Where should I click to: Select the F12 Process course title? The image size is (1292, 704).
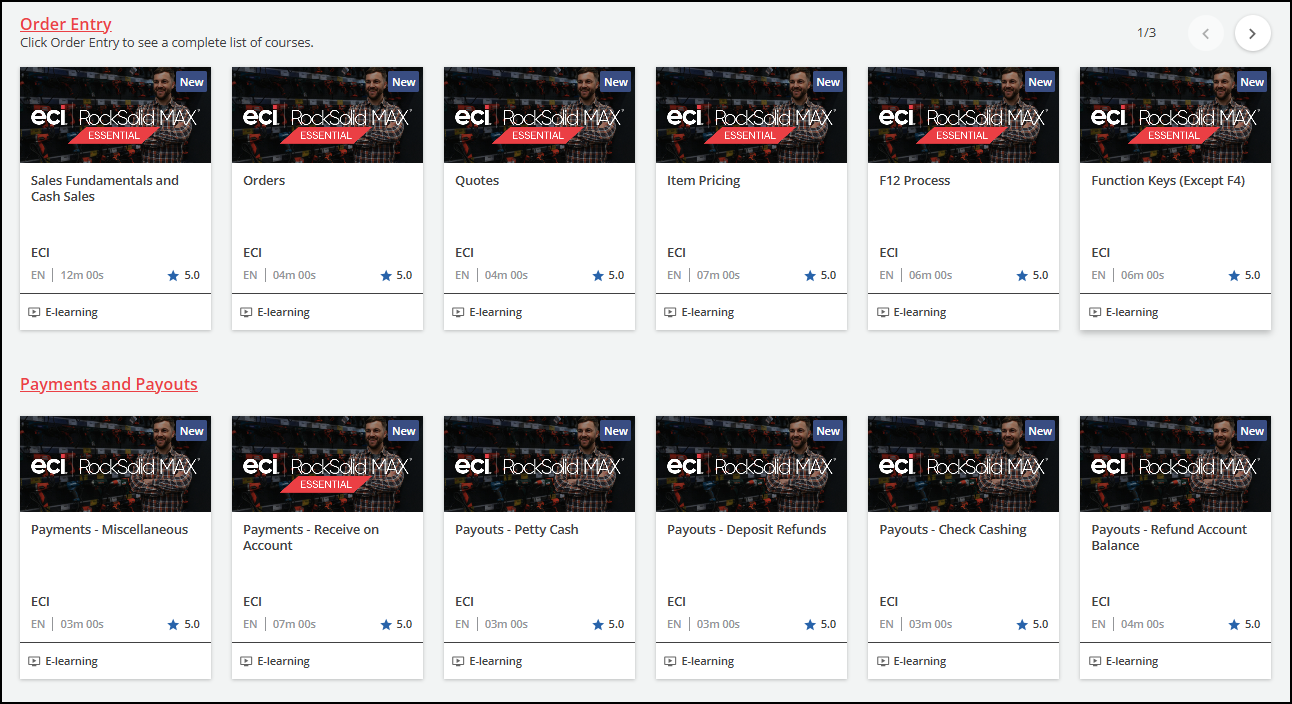pyautogui.click(x=914, y=181)
